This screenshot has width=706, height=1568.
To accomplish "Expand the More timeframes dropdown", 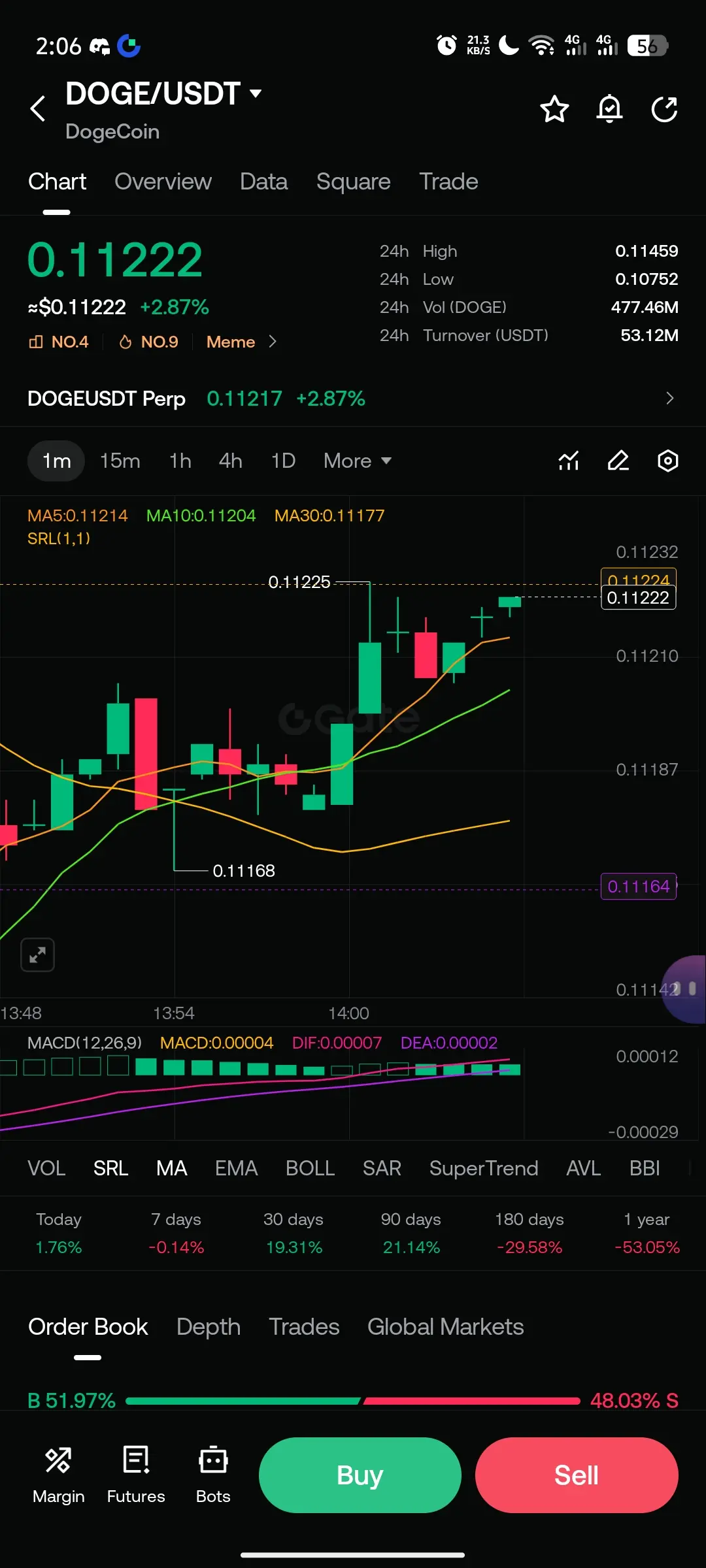I will pyautogui.click(x=357, y=461).
